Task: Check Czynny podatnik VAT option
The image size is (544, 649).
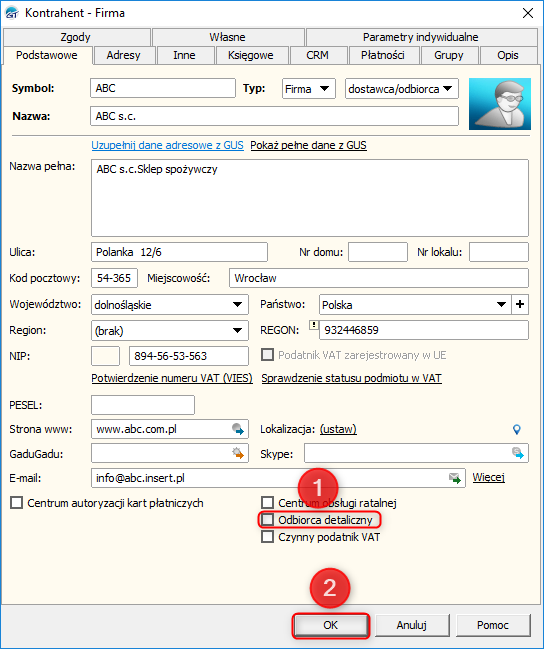Action: click(x=267, y=537)
